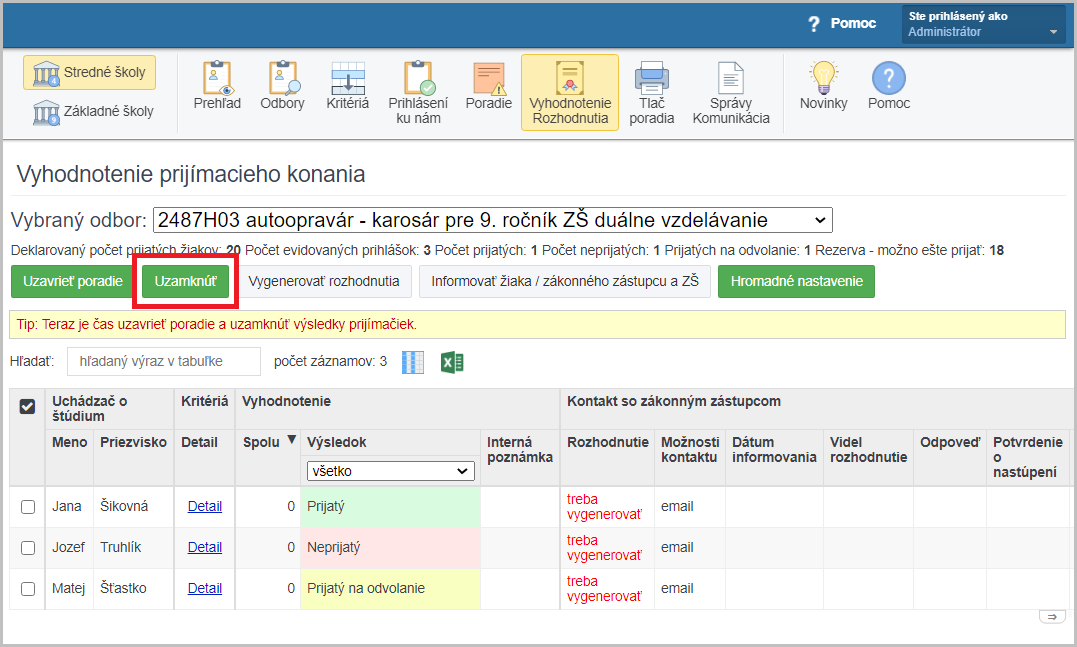Open the Vybraný odbor dropdown

(492, 220)
